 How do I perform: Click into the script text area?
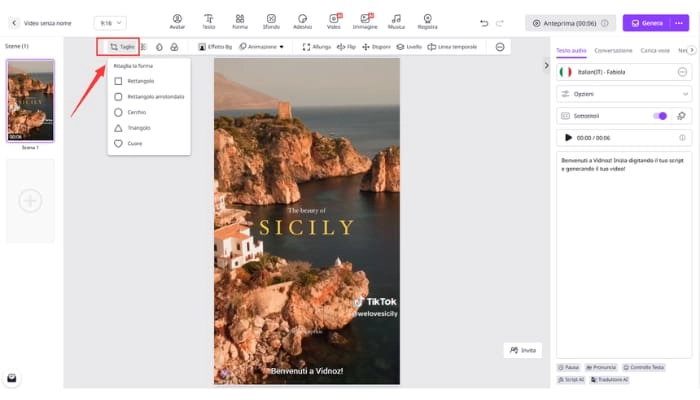624,254
